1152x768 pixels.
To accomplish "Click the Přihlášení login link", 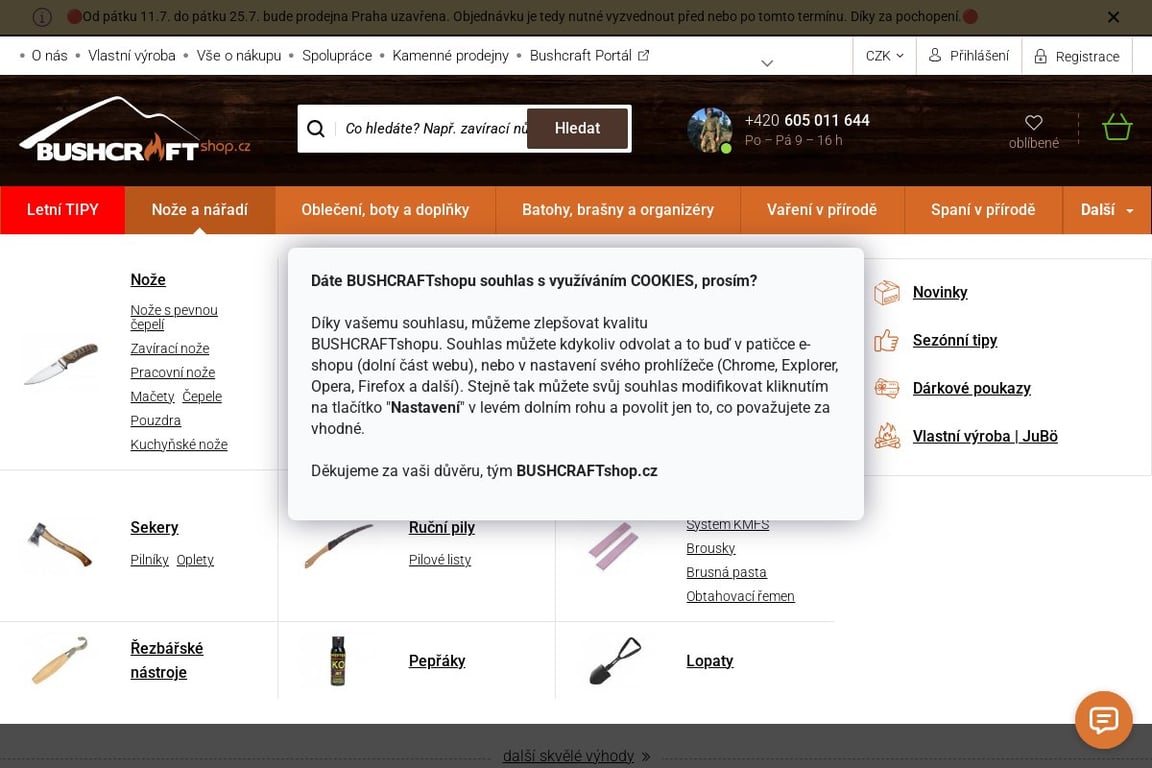I will 979,56.
